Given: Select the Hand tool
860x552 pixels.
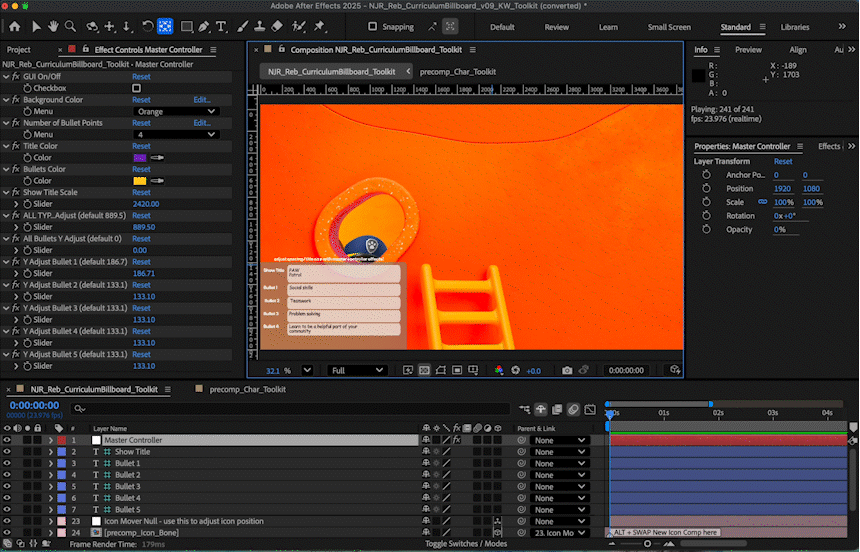Looking at the screenshot, I should click(53, 26).
